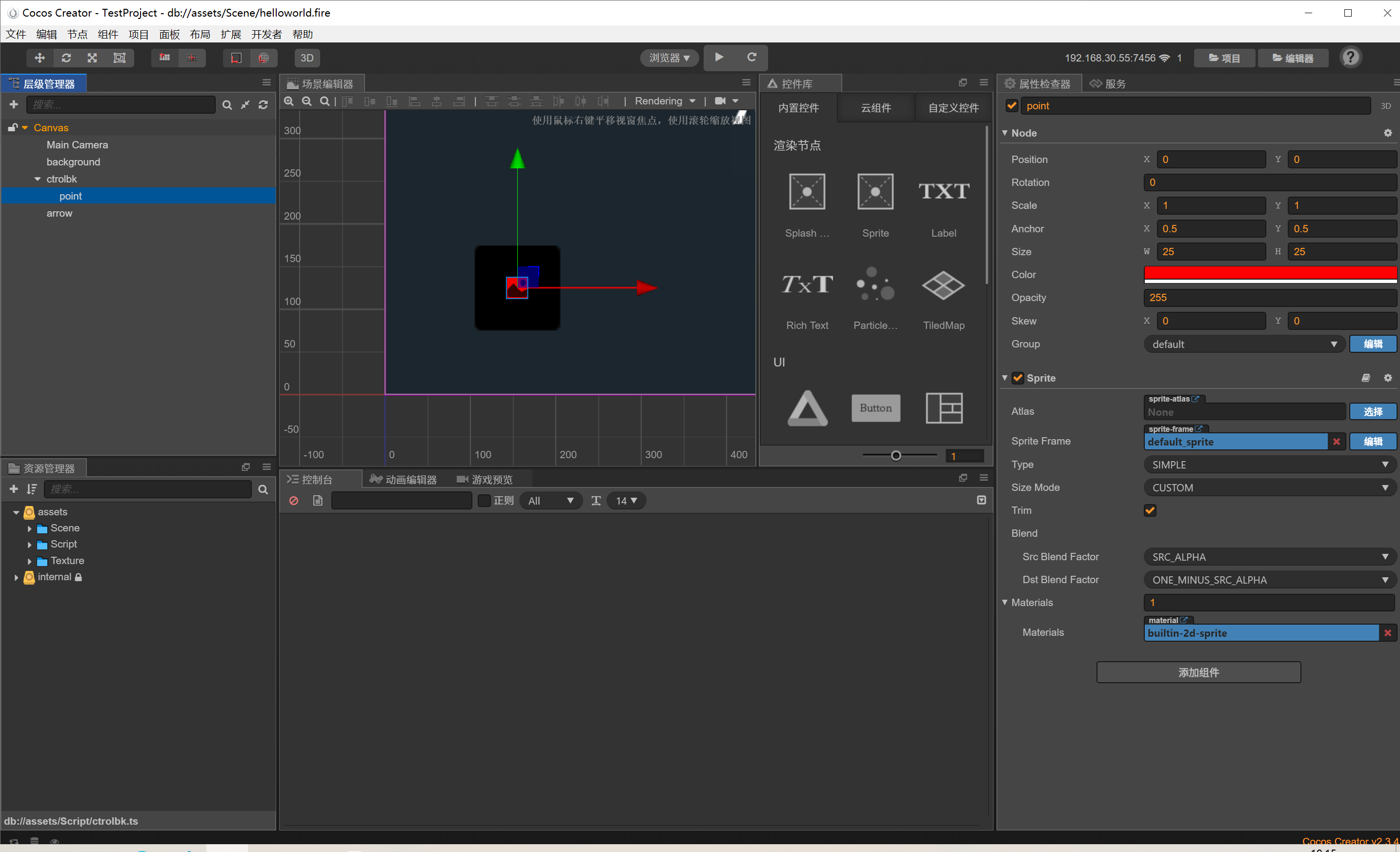Click the play preview button
The height and width of the screenshot is (852, 1400).
click(x=719, y=58)
